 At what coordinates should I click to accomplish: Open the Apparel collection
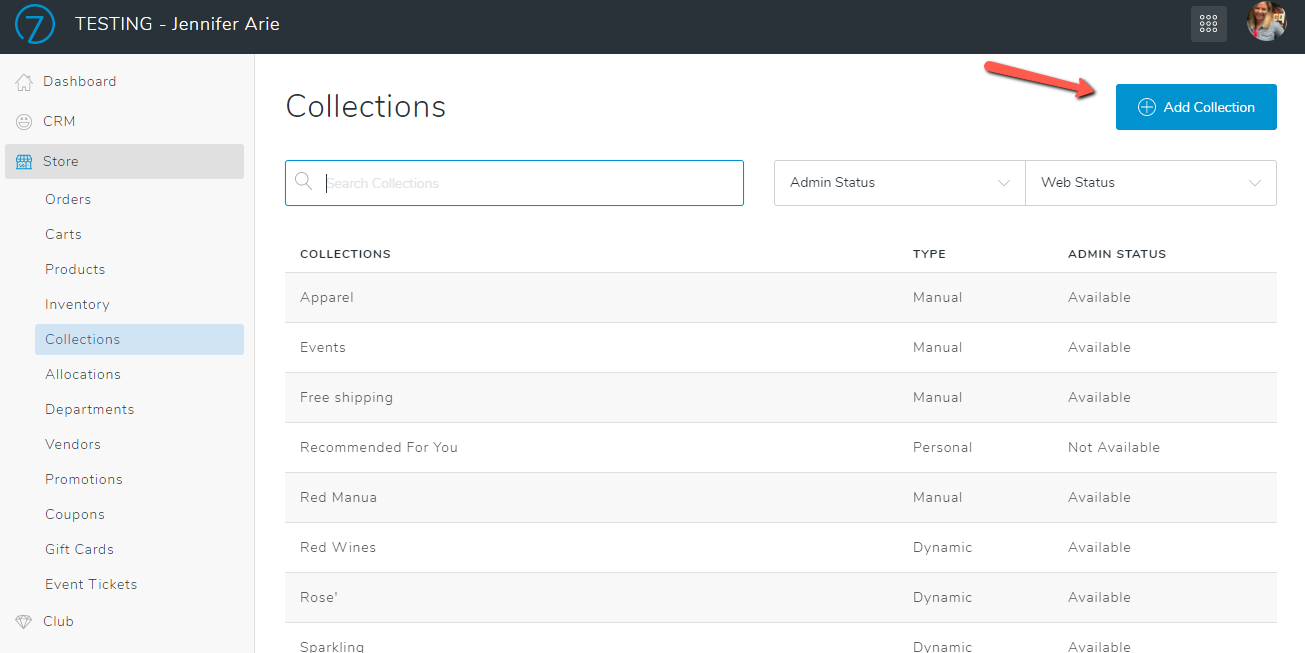coord(781,297)
